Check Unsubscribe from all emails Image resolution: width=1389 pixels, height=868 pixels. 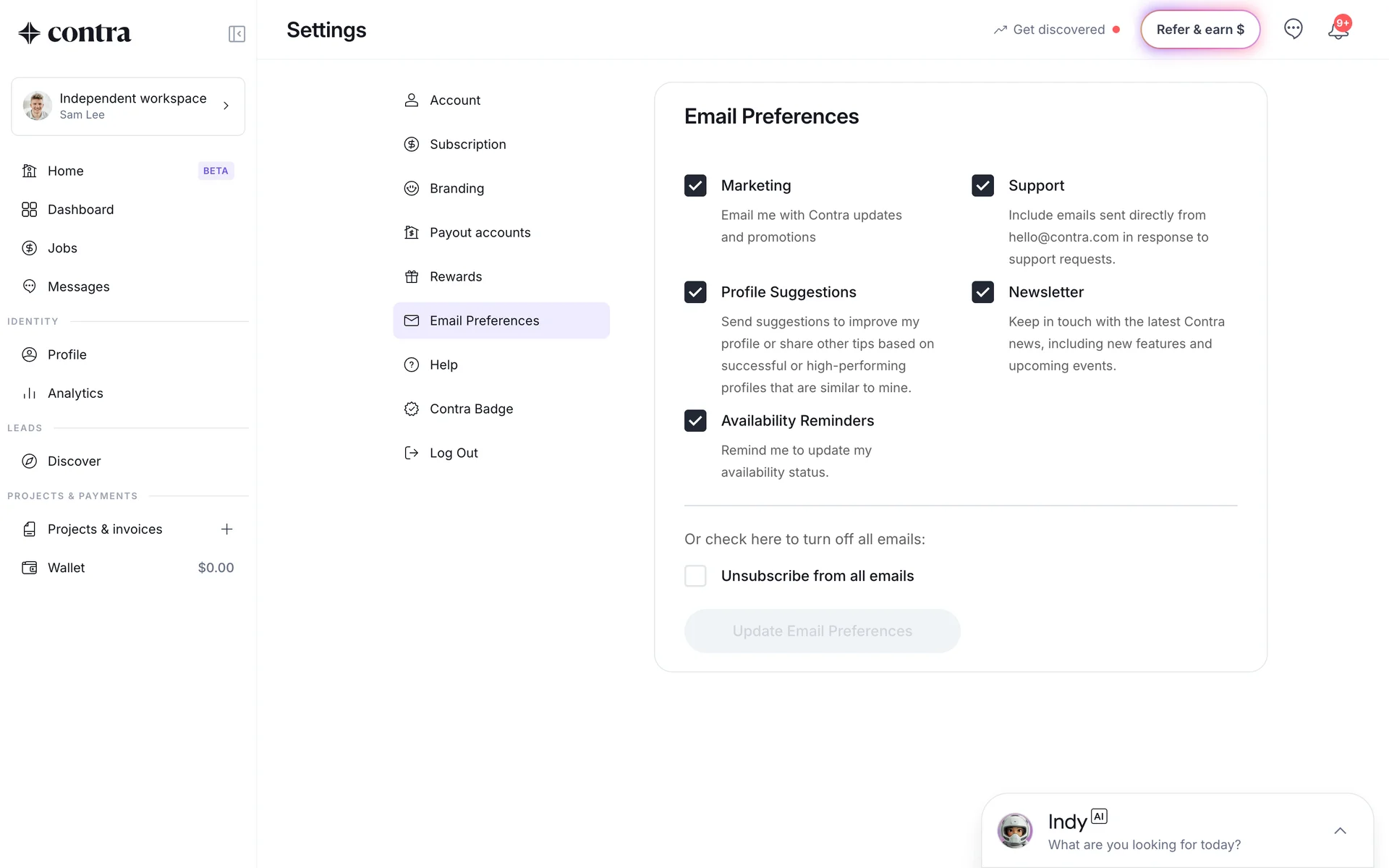coord(695,576)
